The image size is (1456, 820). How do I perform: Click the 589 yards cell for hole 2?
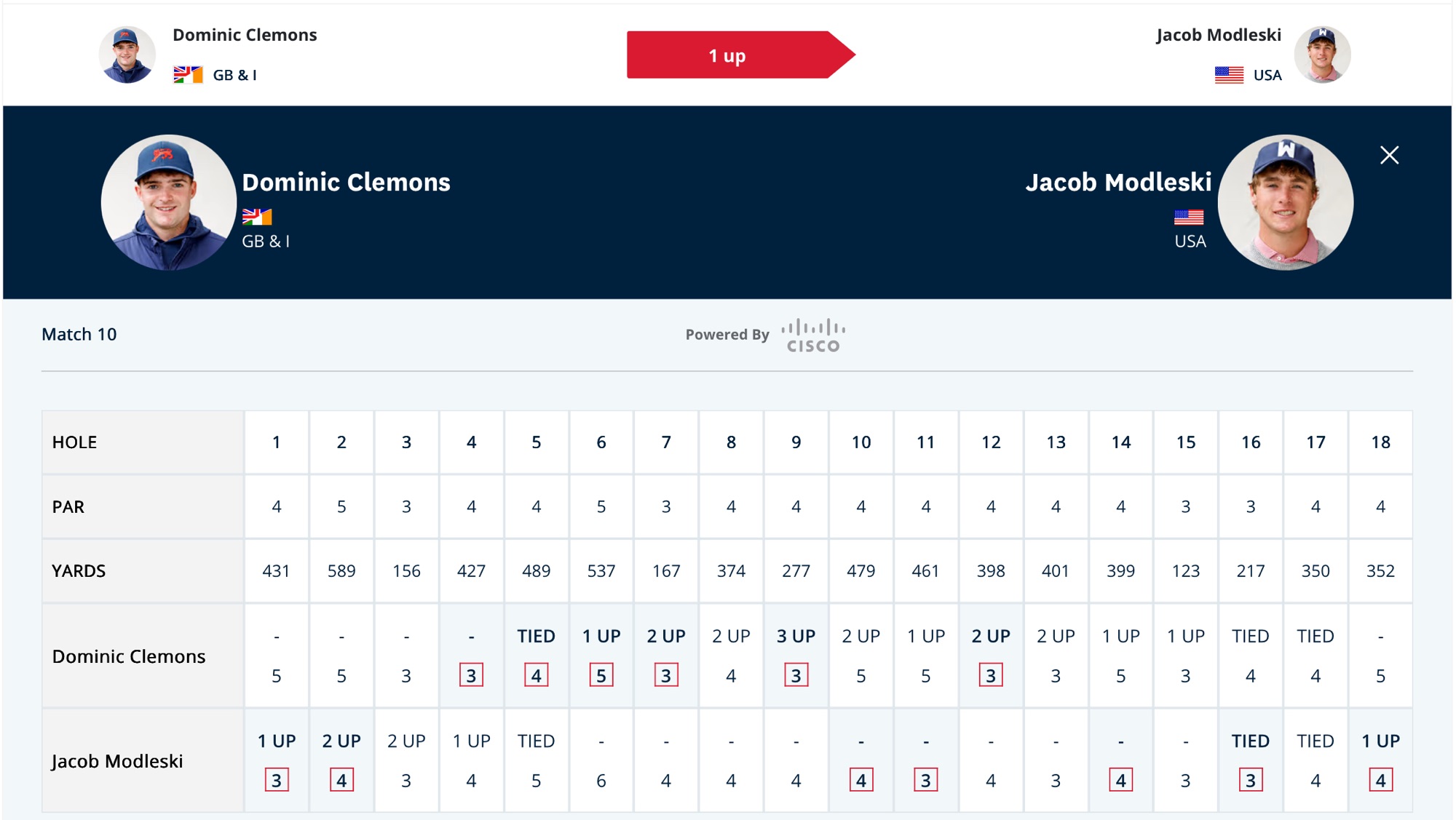341,570
